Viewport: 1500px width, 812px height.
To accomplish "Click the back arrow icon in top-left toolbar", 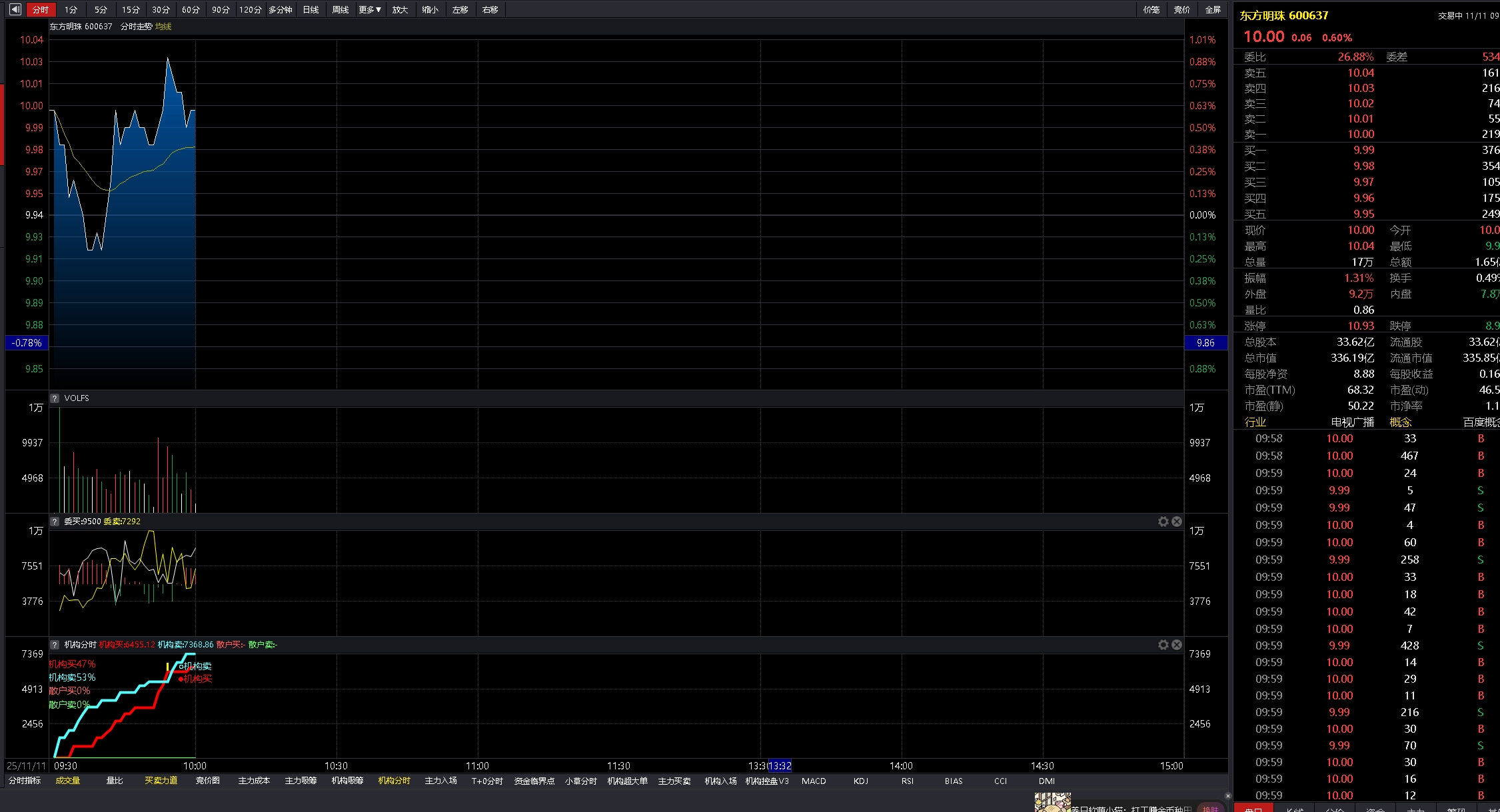I will 15,9.
